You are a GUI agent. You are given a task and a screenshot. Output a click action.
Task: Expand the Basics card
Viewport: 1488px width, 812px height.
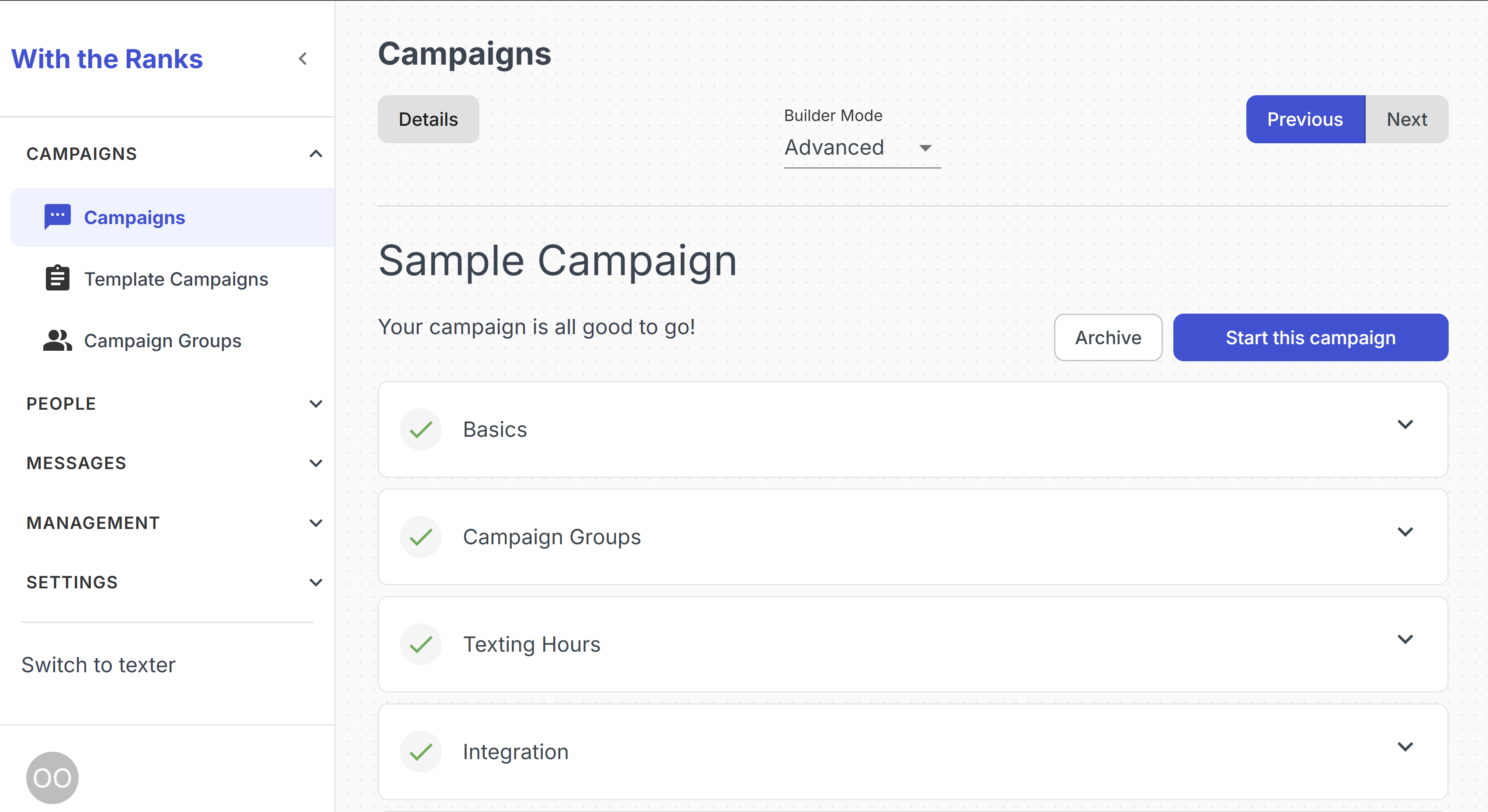coord(1406,424)
